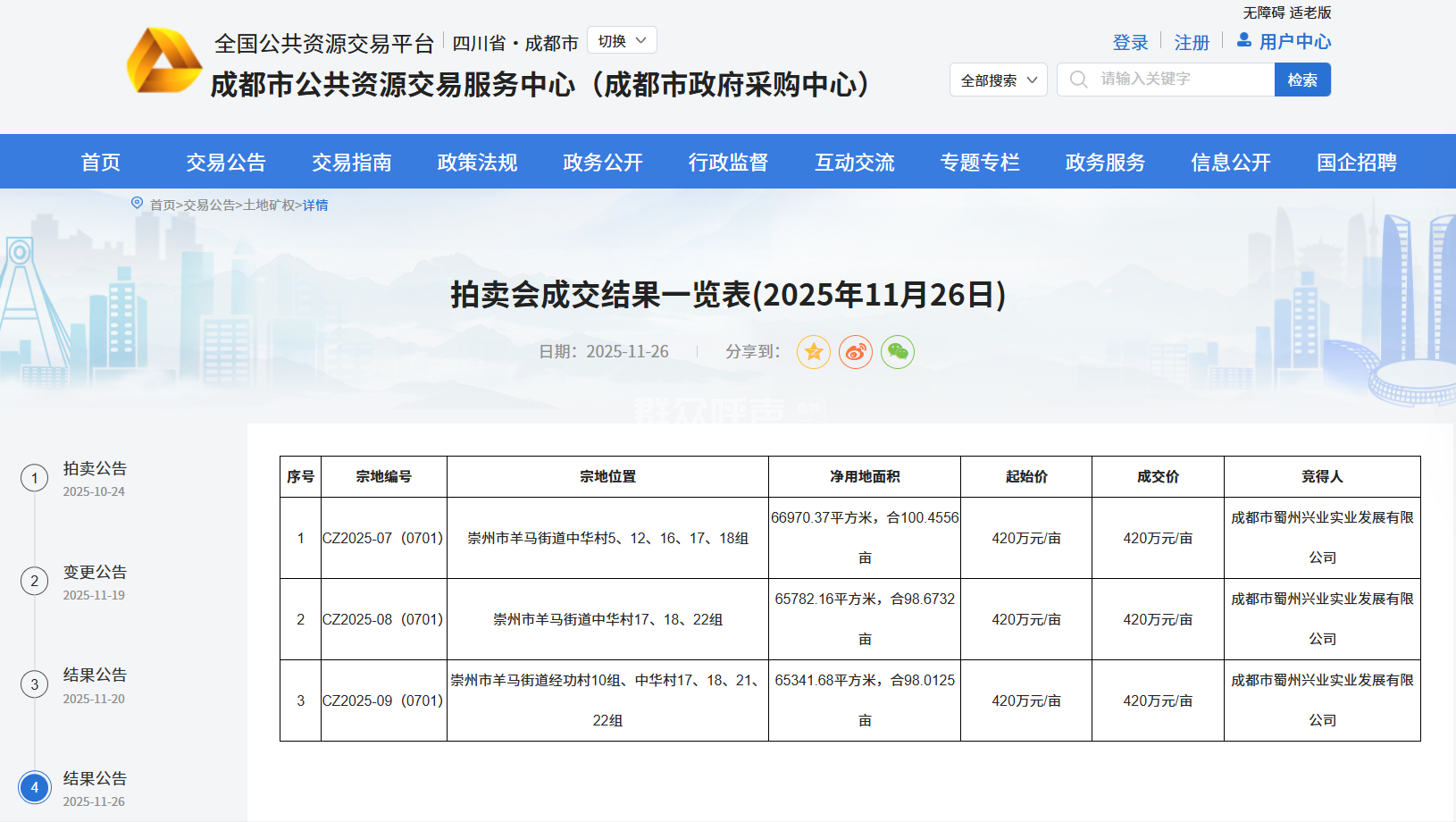Click the favorites star share icon
1456x822 pixels.
point(813,352)
